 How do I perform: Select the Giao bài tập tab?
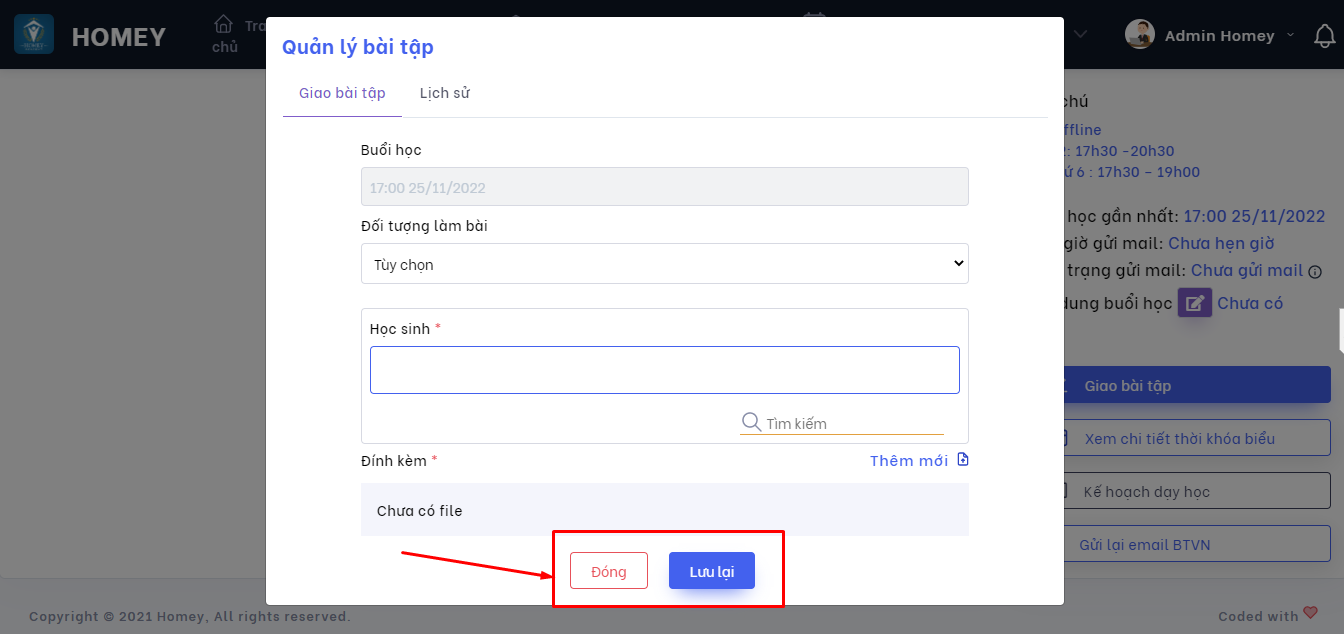click(342, 93)
